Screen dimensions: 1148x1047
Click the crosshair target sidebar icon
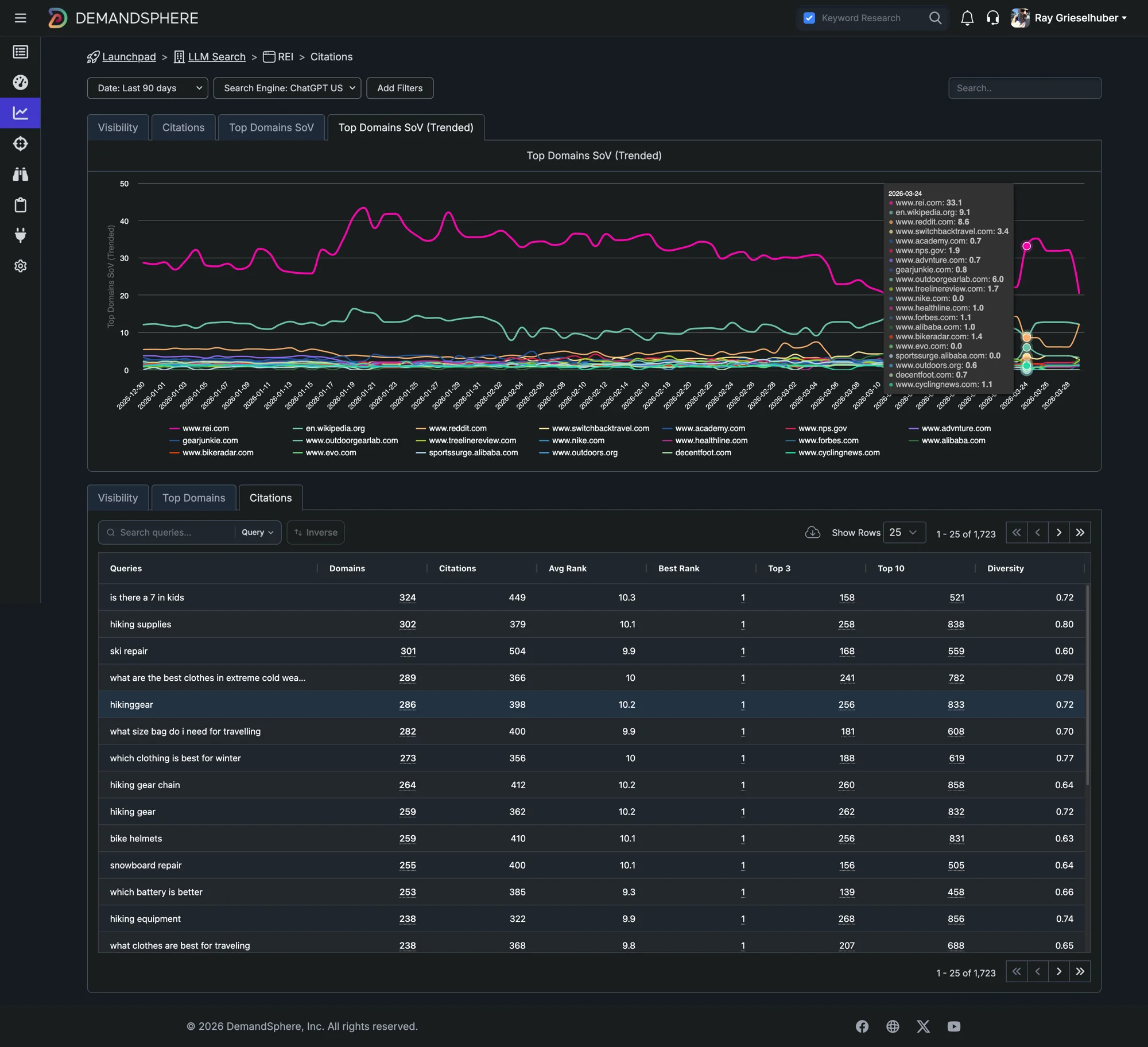point(21,144)
